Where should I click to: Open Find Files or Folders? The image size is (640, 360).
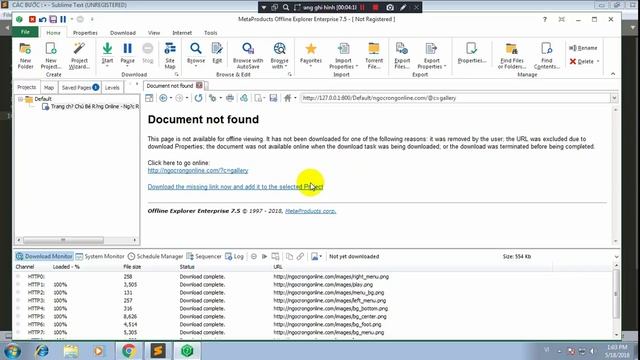pos(512,56)
